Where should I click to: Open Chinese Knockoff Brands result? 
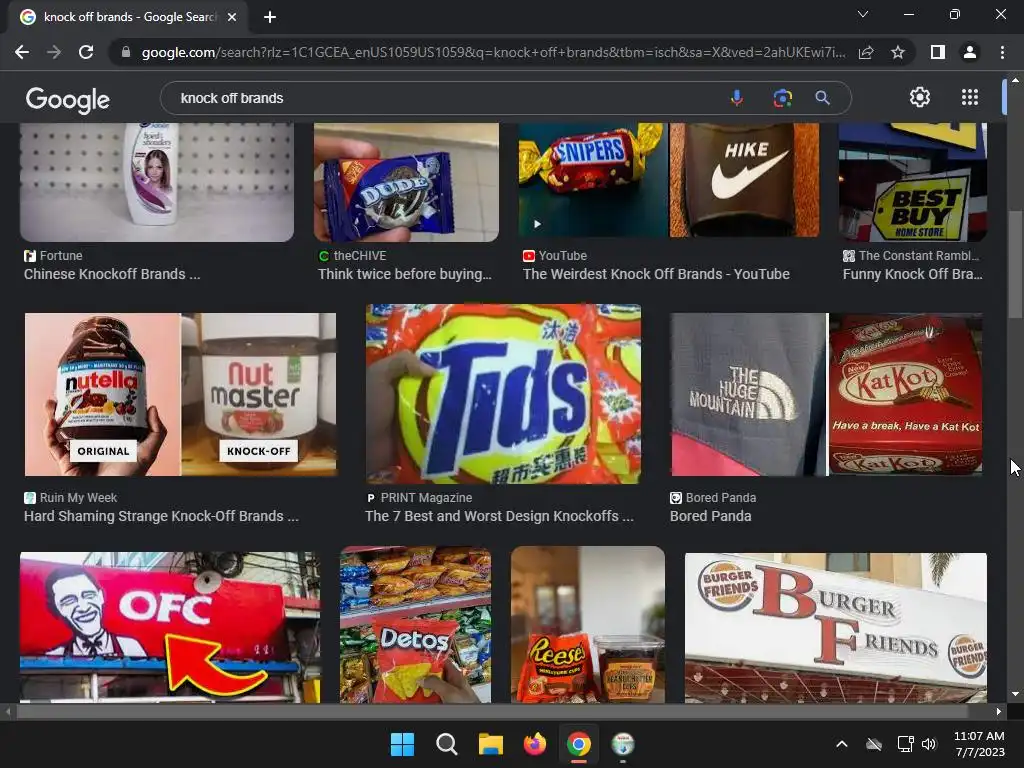[x=112, y=274]
